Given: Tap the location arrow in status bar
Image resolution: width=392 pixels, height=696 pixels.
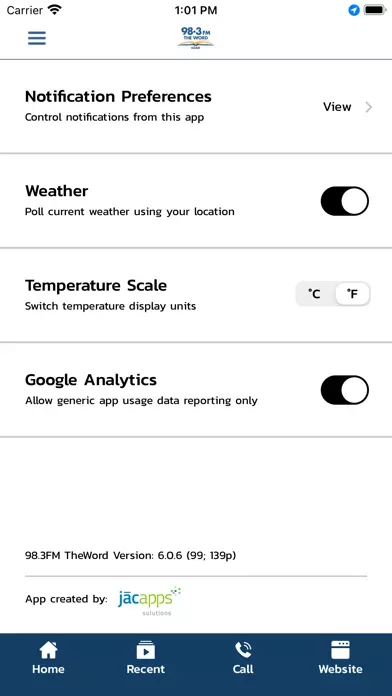Looking at the screenshot, I should point(354,10).
